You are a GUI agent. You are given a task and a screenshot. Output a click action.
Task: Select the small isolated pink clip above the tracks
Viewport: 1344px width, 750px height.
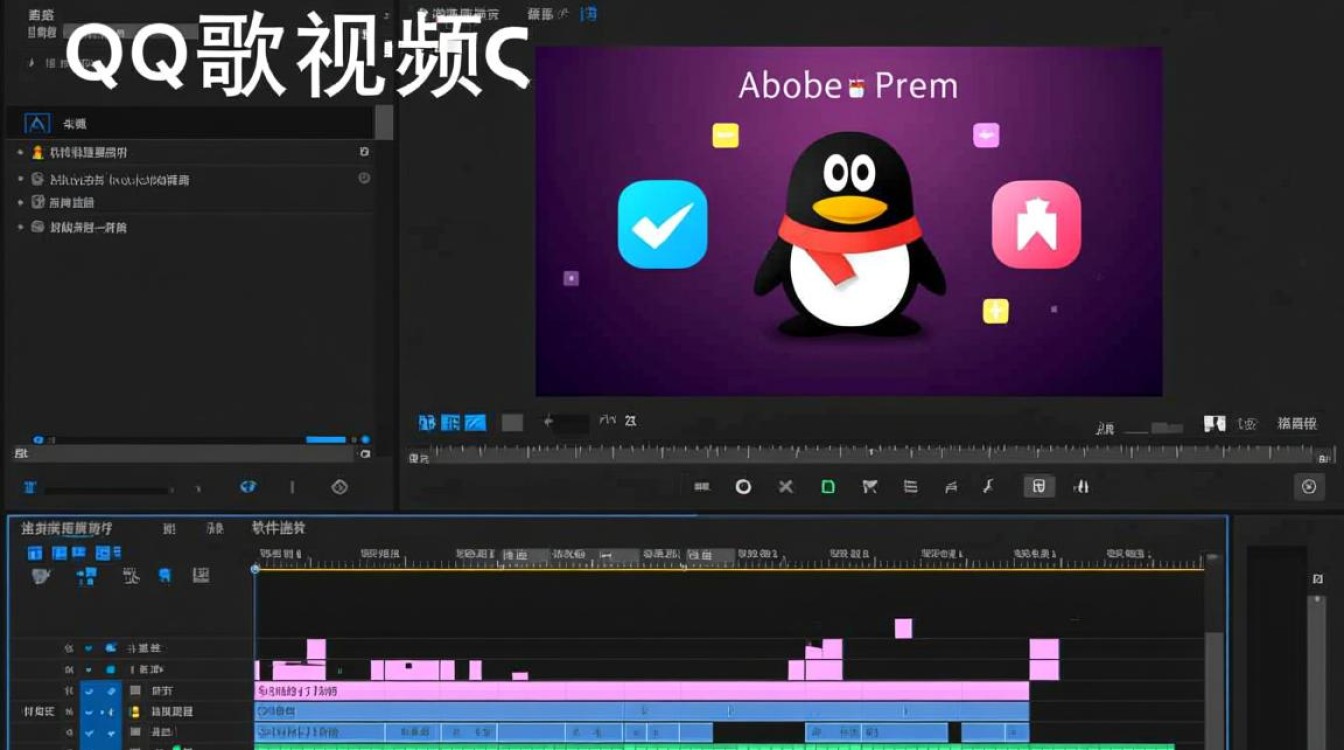[903, 628]
